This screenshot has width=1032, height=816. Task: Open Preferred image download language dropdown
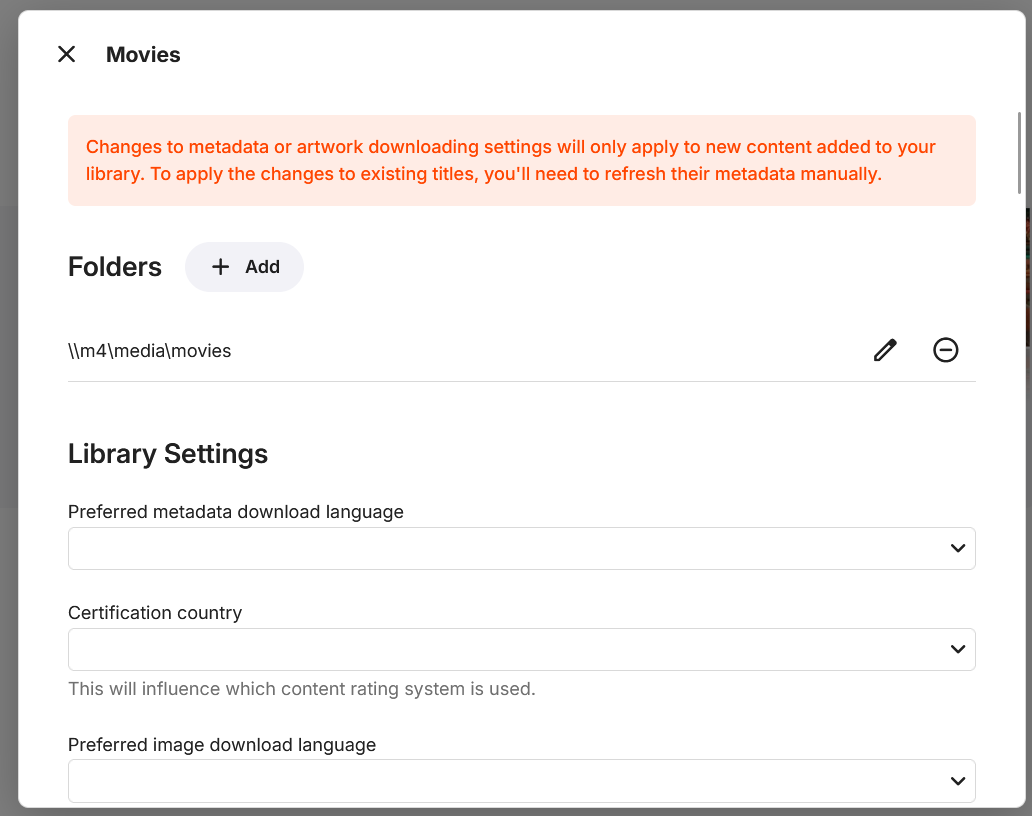click(x=500, y=781)
